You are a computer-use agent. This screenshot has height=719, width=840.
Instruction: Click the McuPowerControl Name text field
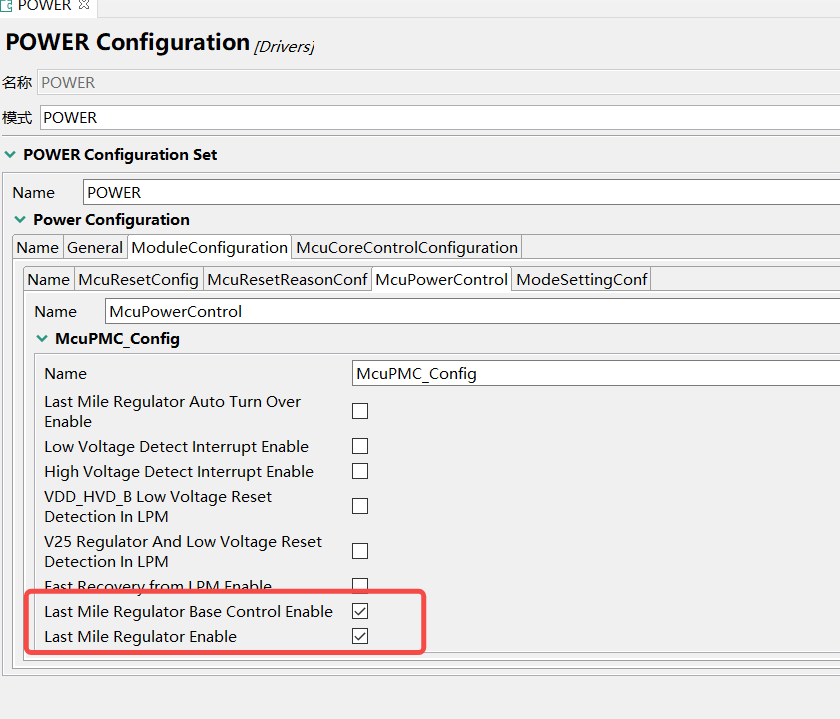472,311
